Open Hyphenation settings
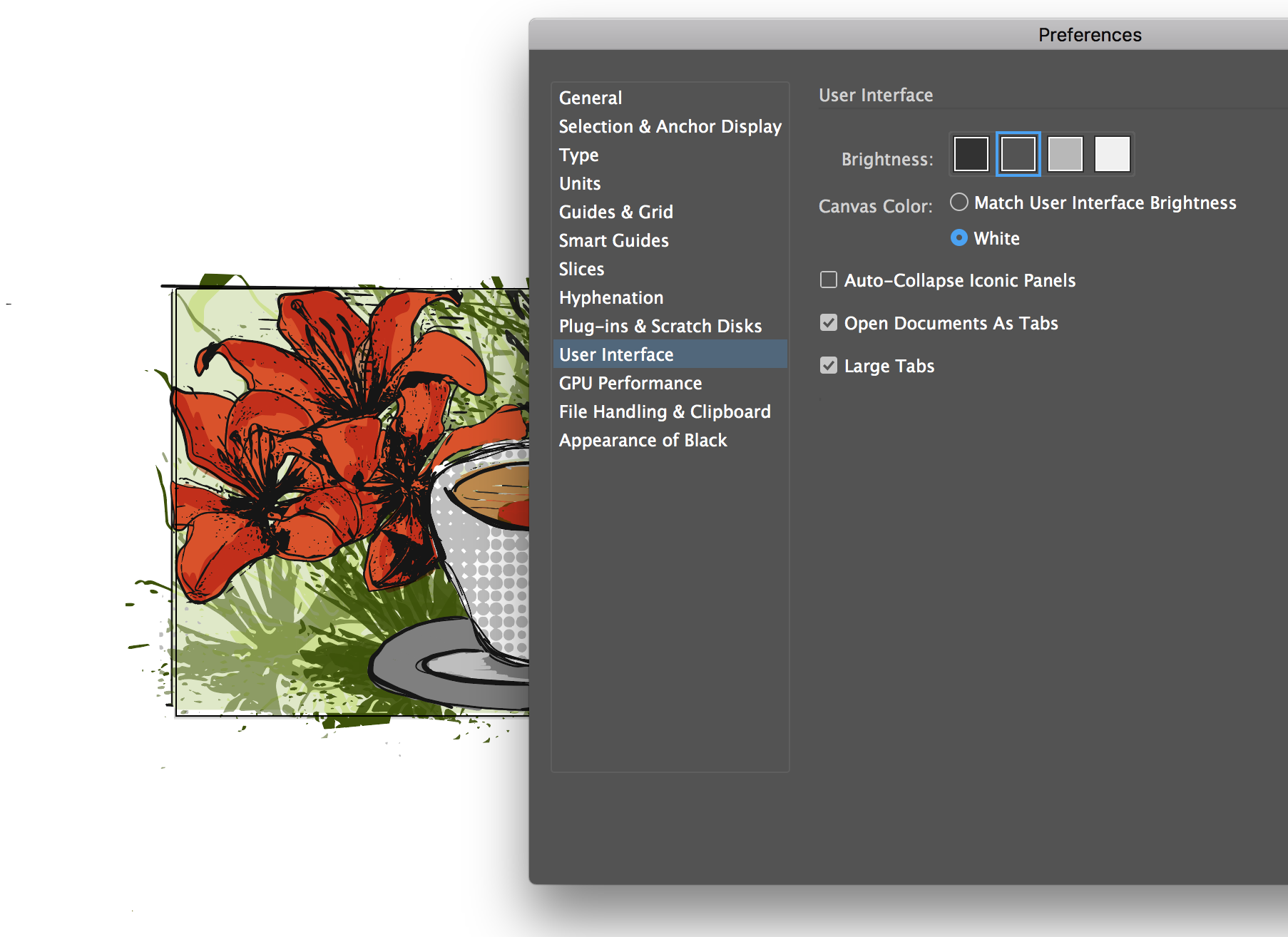Image resolution: width=1288 pixels, height=937 pixels. (610, 297)
